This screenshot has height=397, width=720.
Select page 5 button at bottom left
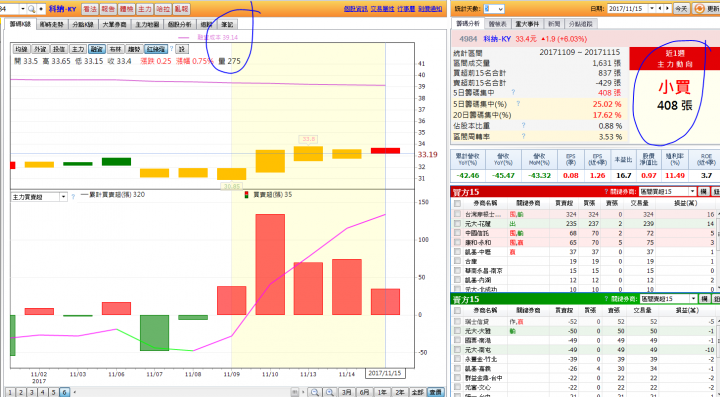click(x=54, y=392)
